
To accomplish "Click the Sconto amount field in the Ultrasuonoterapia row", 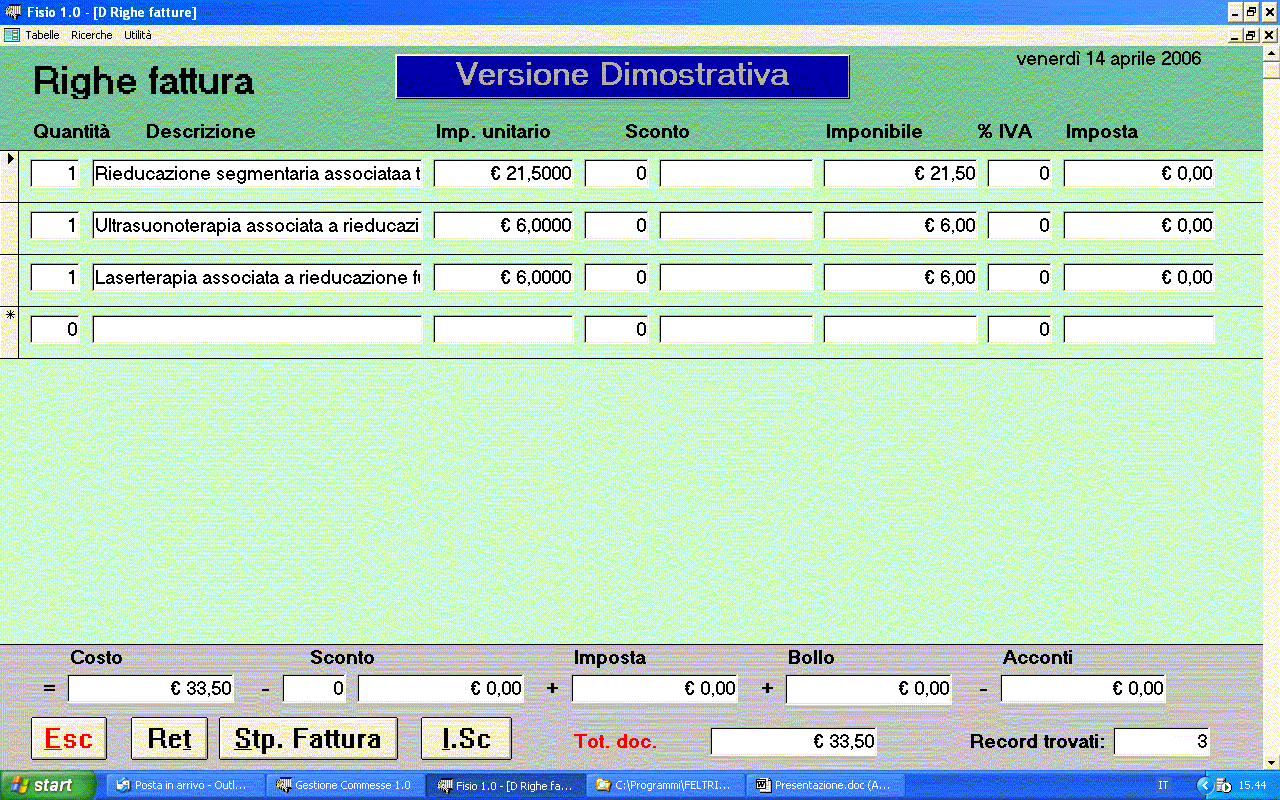I will (736, 226).
